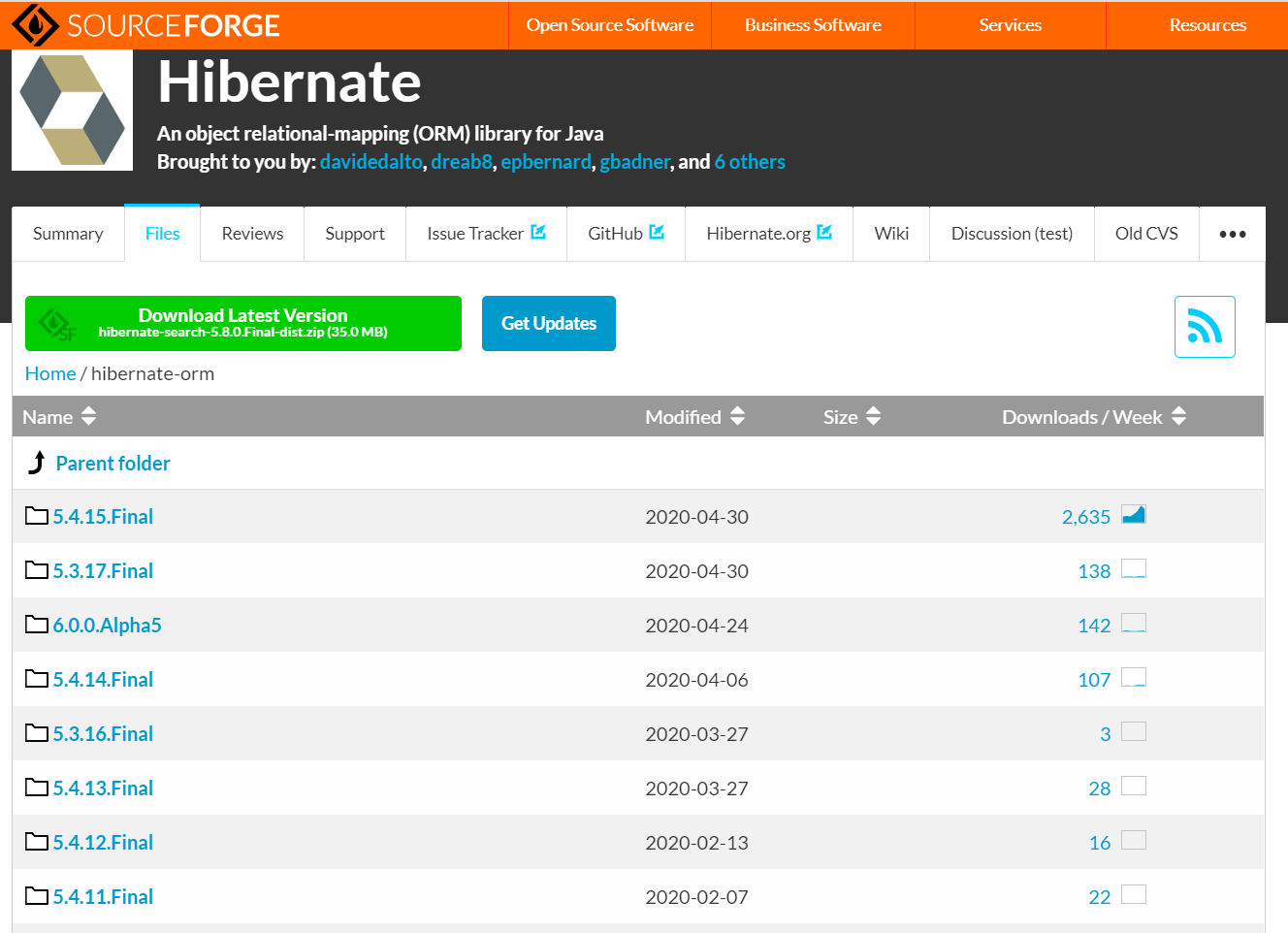Open the Business Software menu
Screen dimensions: 1288x933
pos(813,25)
